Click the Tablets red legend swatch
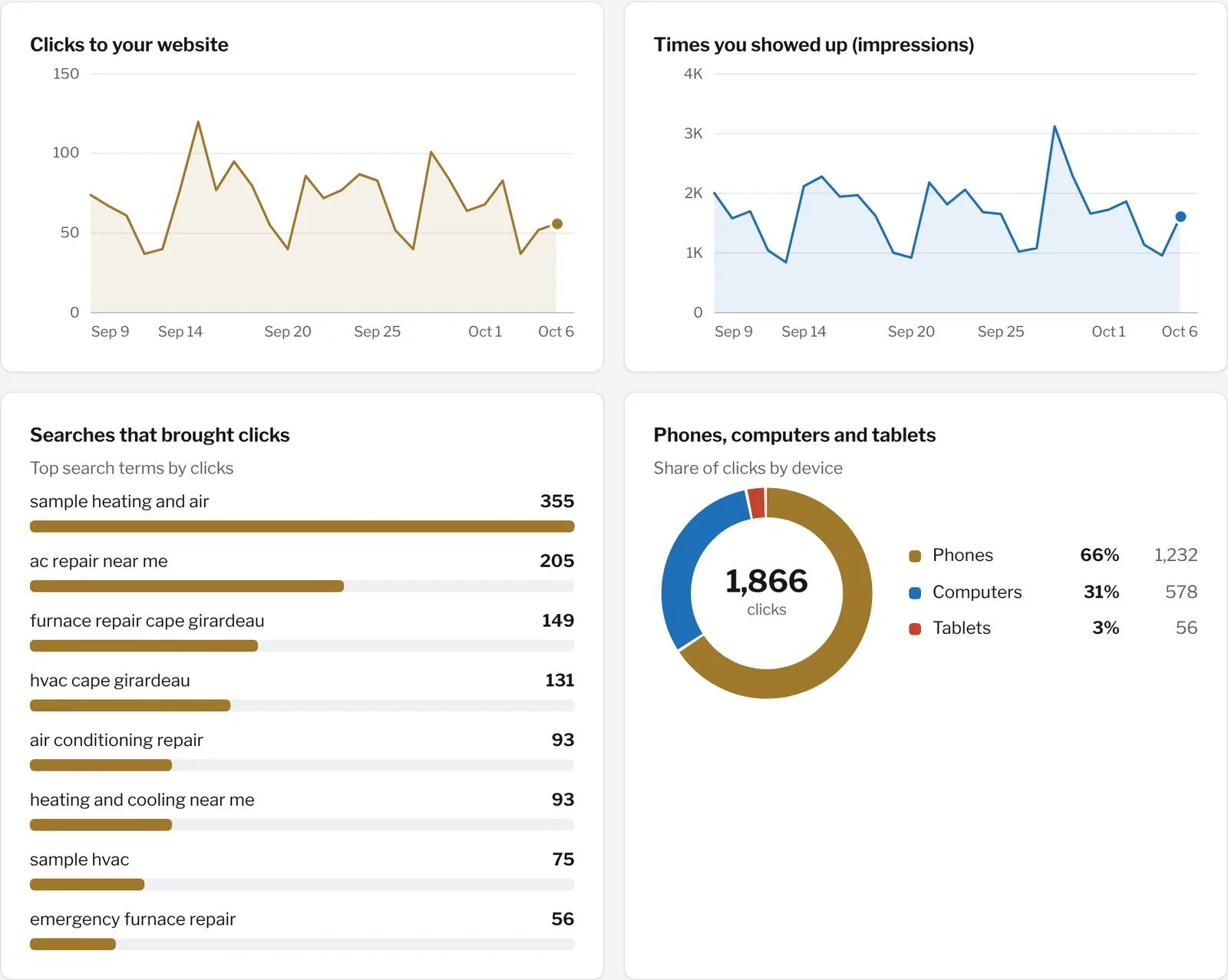 [x=915, y=629]
